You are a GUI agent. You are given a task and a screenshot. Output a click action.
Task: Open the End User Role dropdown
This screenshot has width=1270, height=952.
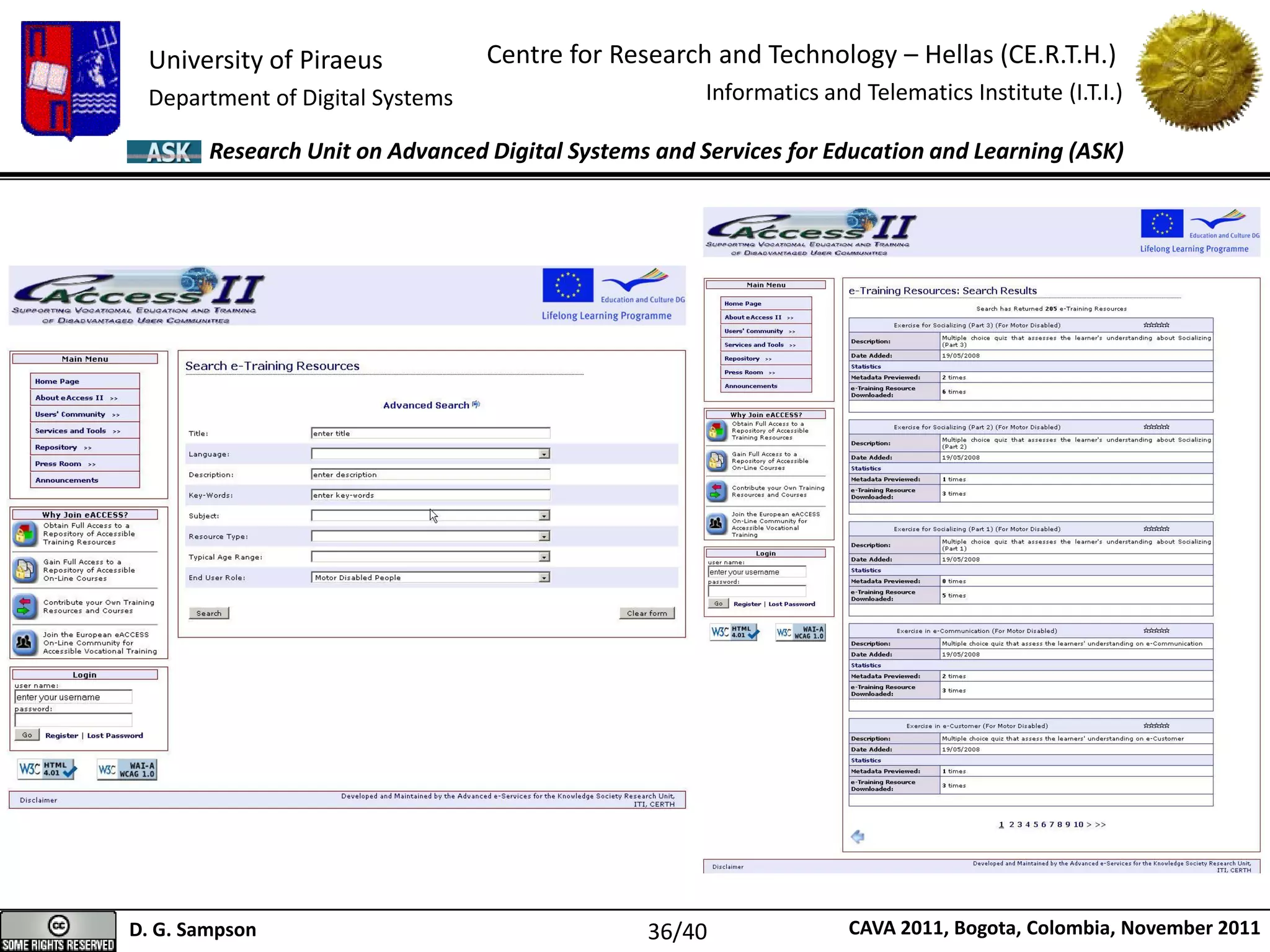pyautogui.click(x=544, y=578)
